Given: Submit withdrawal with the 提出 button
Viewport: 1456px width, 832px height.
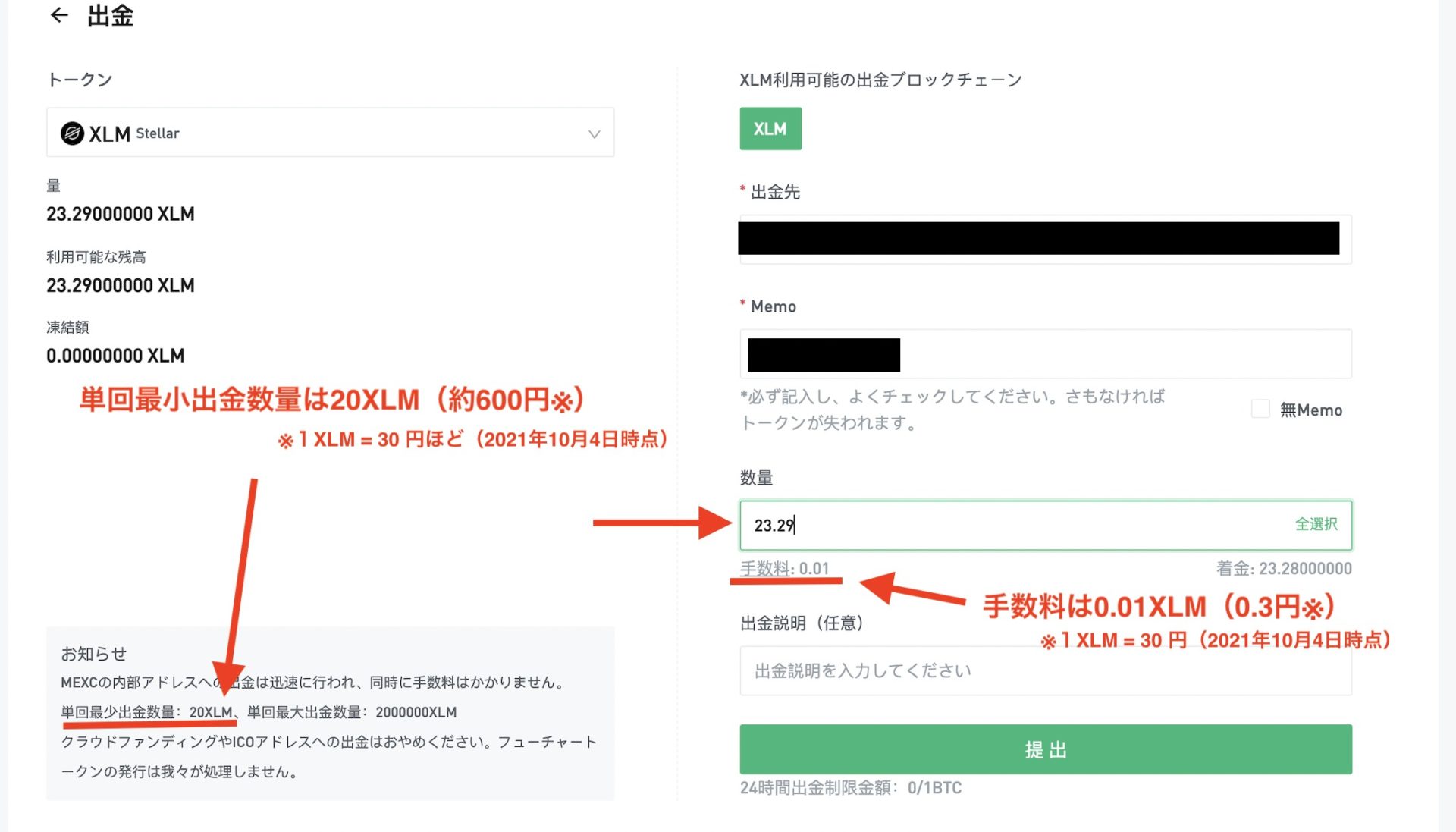Looking at the screenshot, I should 1044,749.
